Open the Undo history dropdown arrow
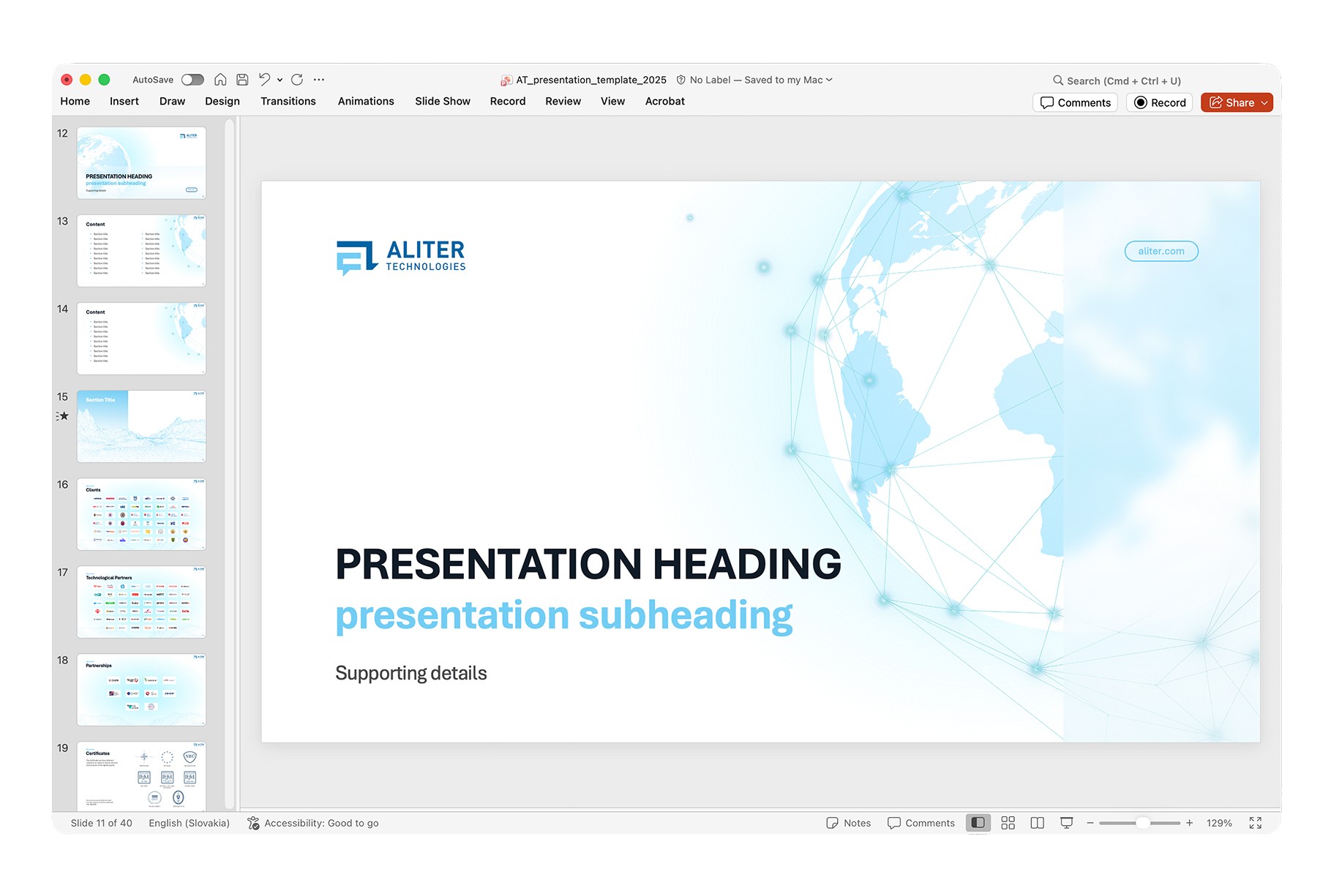Screen dimensions: 1331x896 coord(280,80)
